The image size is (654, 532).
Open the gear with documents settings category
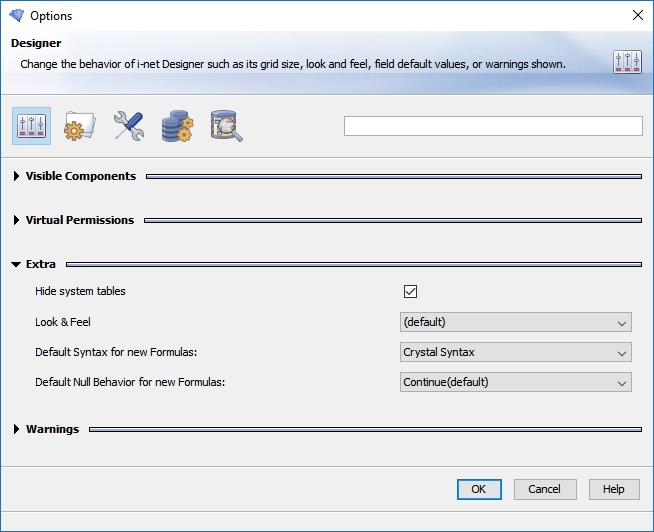click(80, 126)
